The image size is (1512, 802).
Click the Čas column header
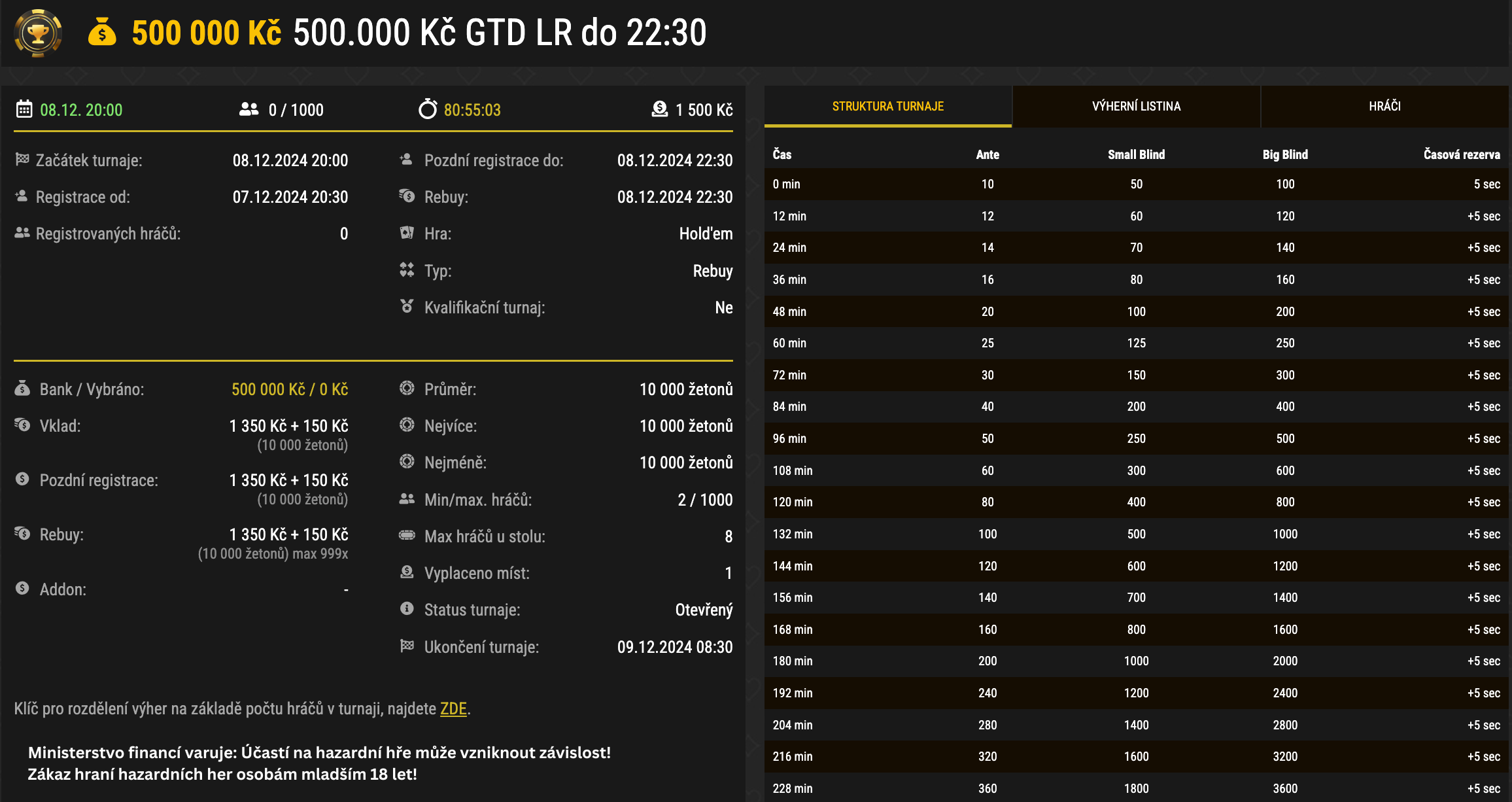point(782,154)
